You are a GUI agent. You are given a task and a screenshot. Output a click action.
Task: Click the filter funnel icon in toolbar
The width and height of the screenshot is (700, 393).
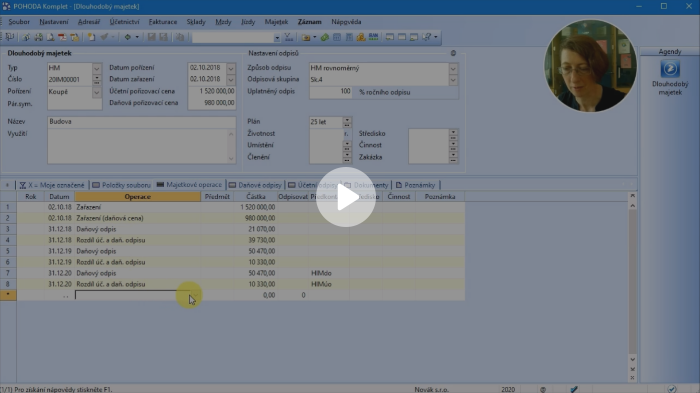pos(288,37)
